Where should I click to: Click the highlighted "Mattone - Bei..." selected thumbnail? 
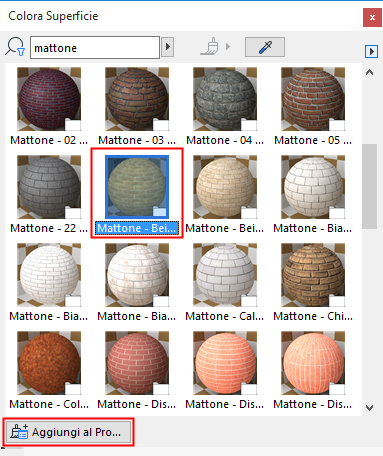(x=137, y=187)
